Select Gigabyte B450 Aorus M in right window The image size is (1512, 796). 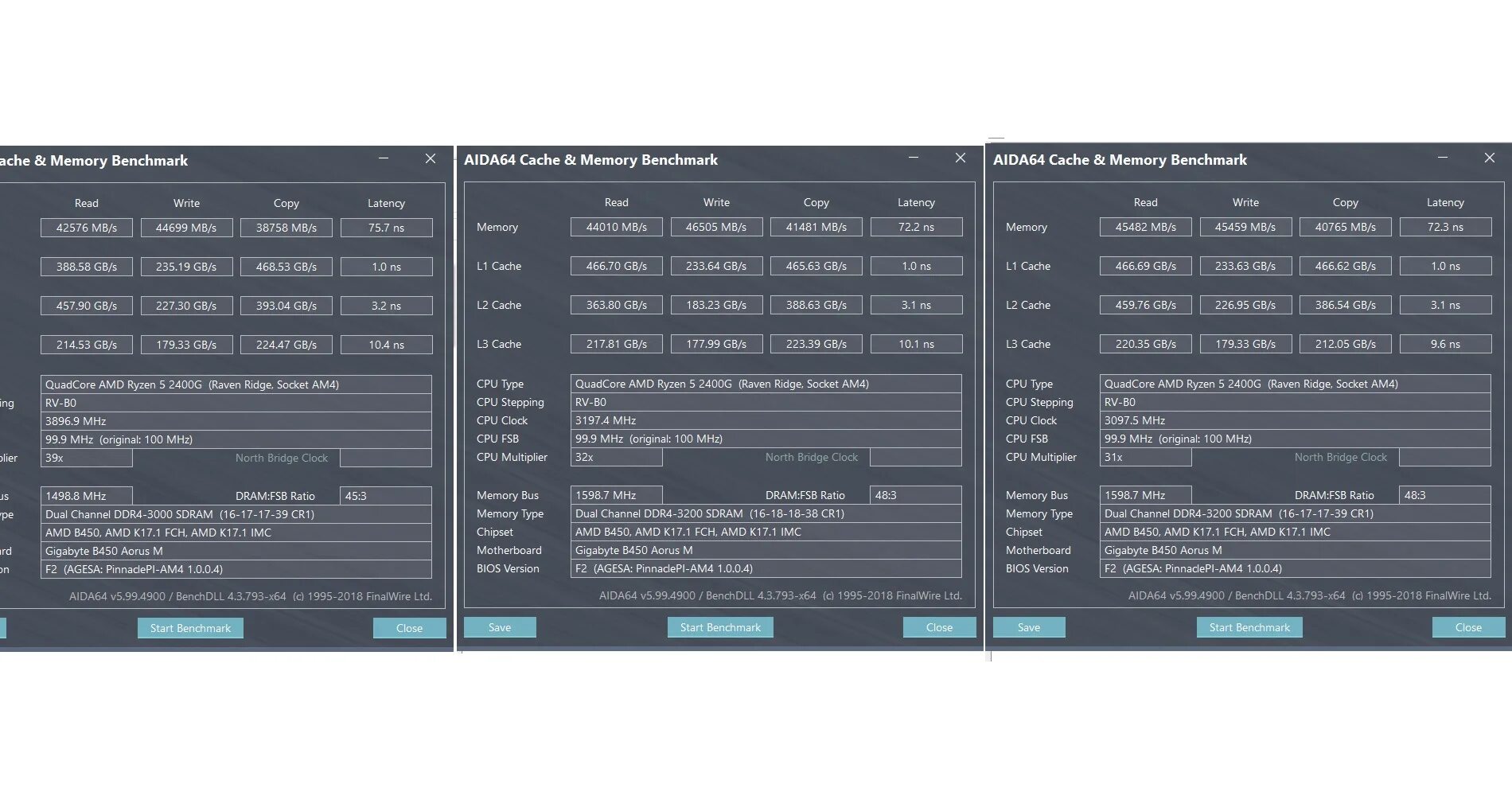(1296, 550)
